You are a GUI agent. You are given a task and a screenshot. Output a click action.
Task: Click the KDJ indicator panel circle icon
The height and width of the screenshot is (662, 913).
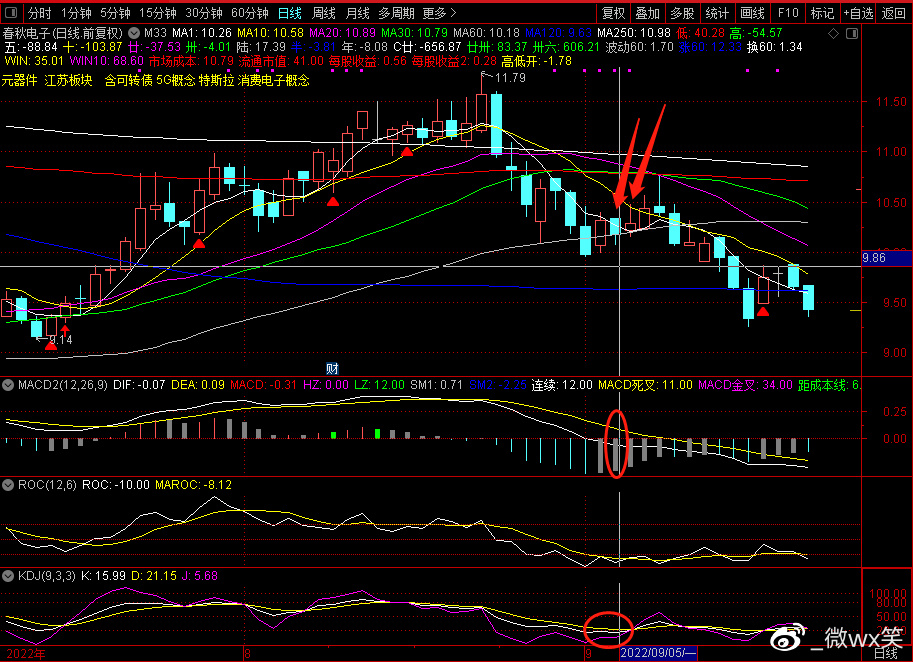point(7,576)
